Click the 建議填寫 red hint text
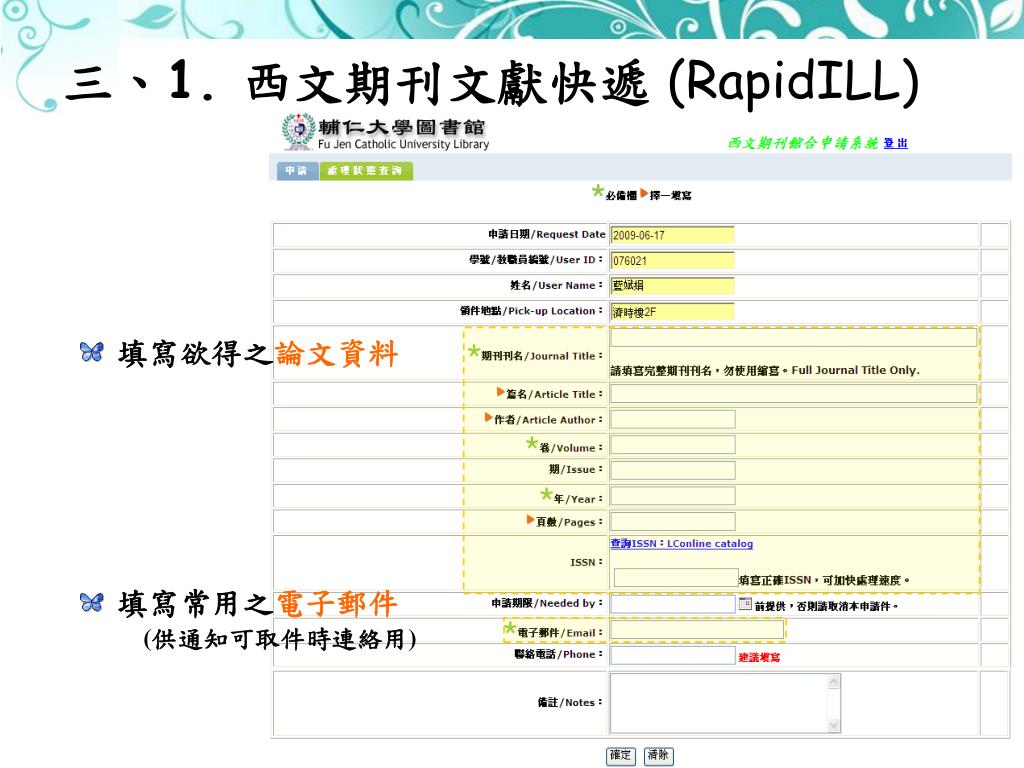Viewport: 1024px width, 768px height. pyautogui.click(x=760, y=657)
